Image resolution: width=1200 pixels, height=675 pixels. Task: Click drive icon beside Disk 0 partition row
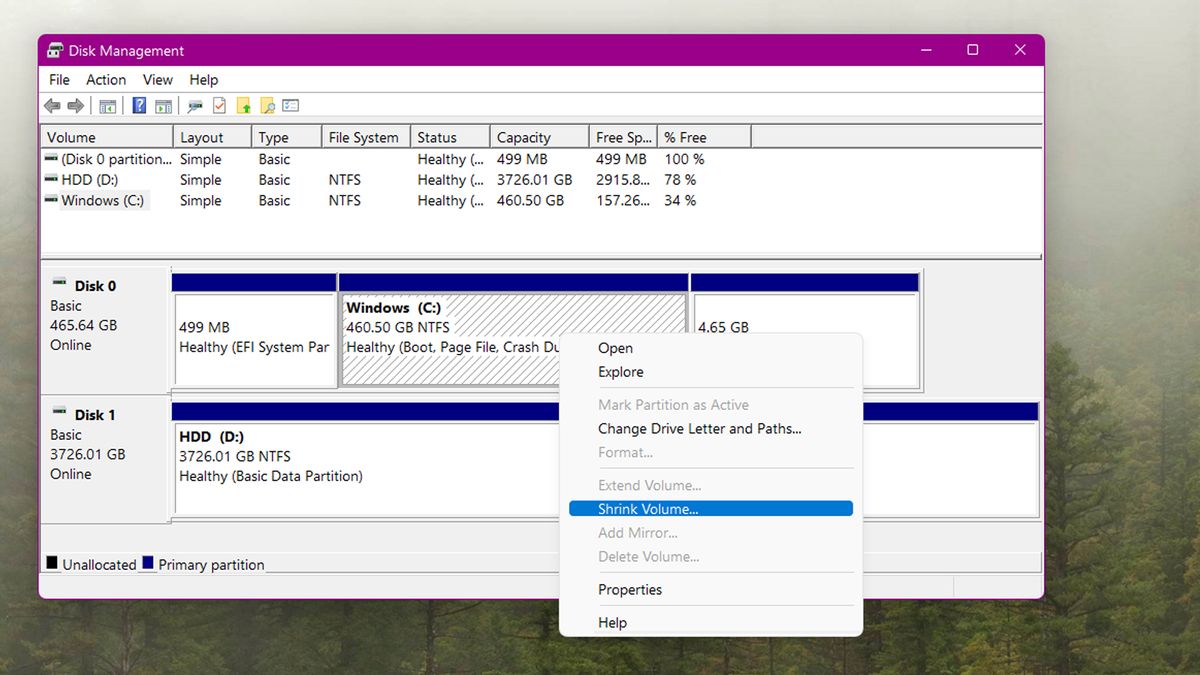[51, 159]
